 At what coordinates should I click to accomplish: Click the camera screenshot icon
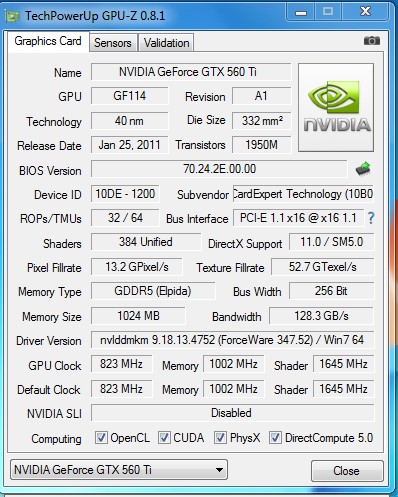(372, 41)
